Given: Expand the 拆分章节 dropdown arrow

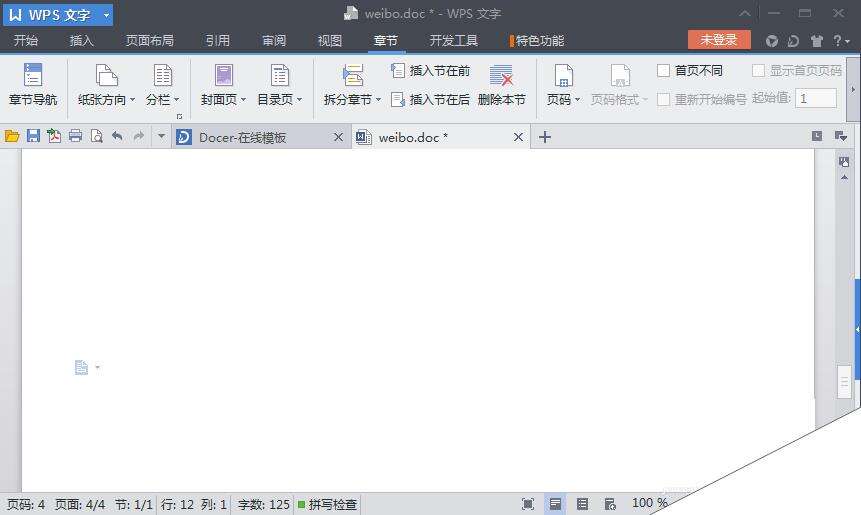Looking at the screenshot, I should point(378,99).
